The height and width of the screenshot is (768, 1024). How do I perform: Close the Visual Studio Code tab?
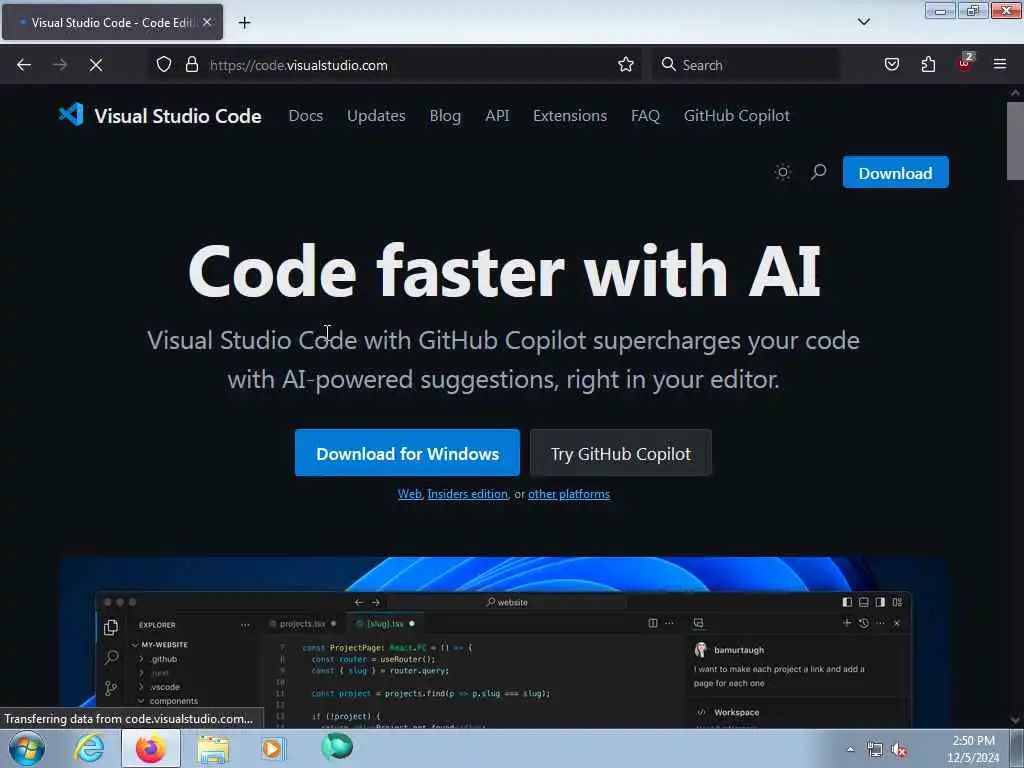pos(207,22)
